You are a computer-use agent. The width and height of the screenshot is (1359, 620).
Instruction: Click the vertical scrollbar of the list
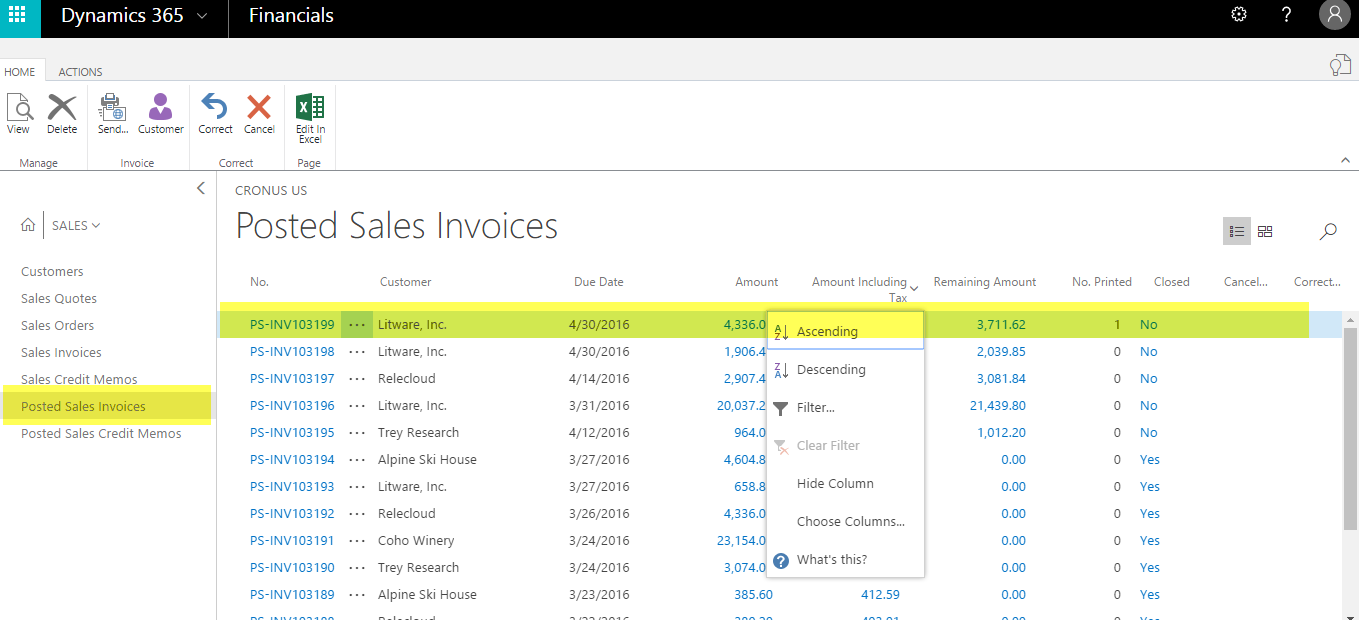pyautogui.click(x=1350, y=430)
